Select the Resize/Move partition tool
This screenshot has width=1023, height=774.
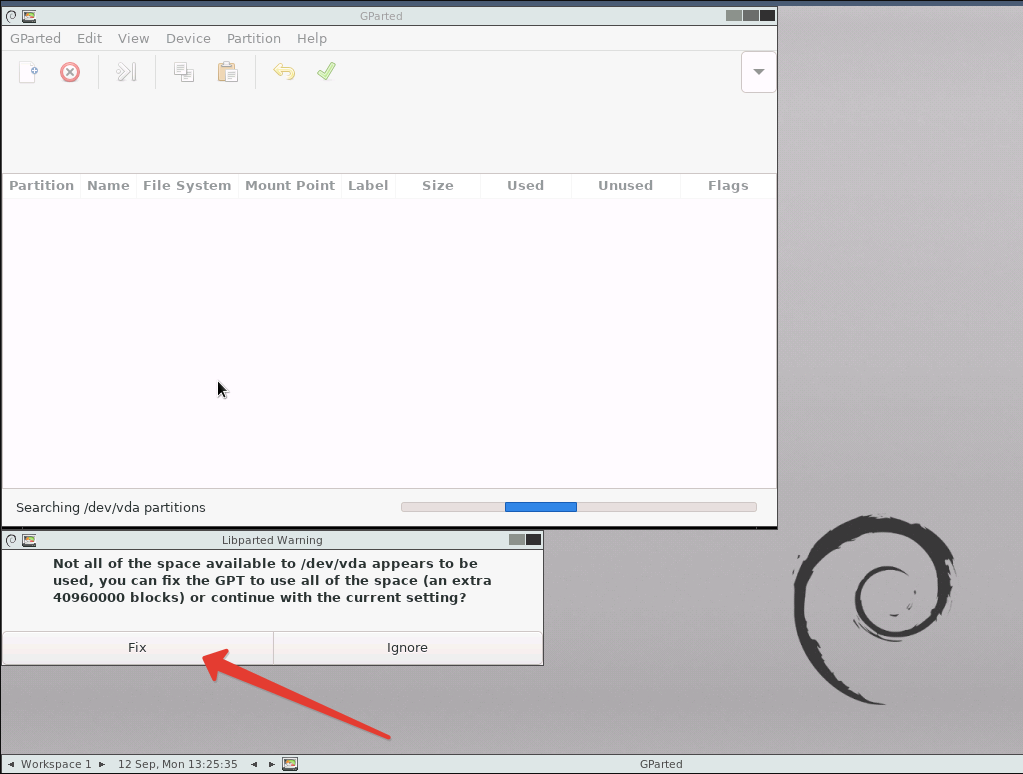126,71
